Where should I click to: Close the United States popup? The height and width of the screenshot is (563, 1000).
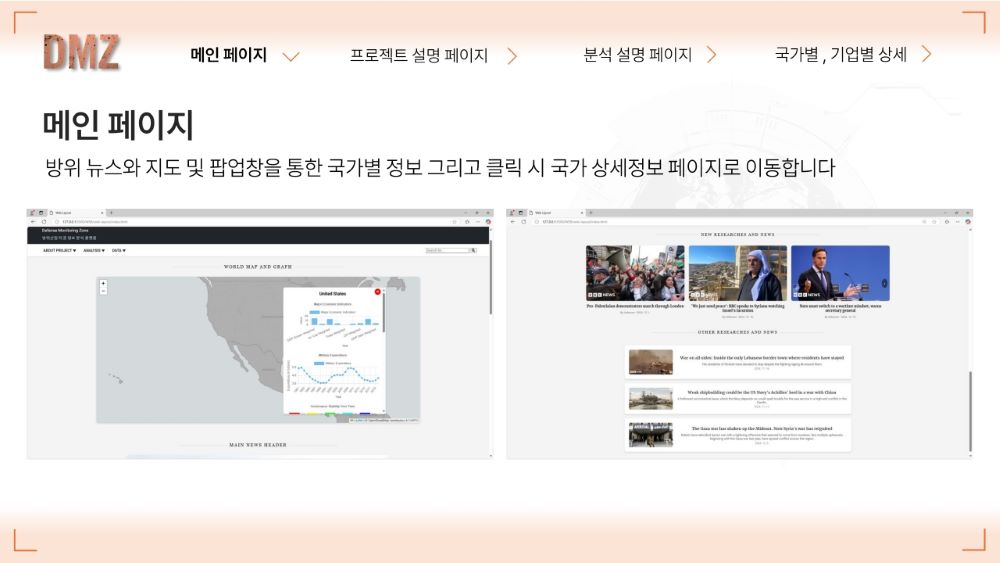pos(378,292)
